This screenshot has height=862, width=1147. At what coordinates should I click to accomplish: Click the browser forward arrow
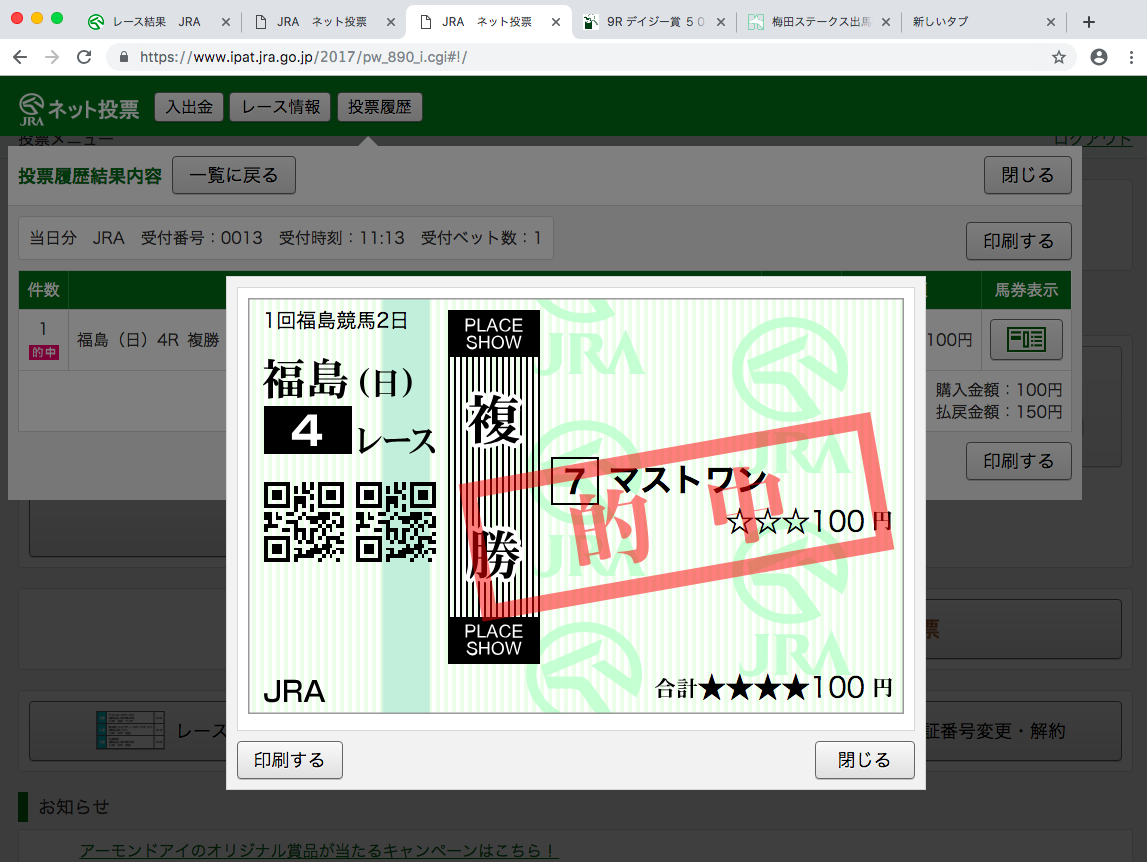(x=52, y=57)
